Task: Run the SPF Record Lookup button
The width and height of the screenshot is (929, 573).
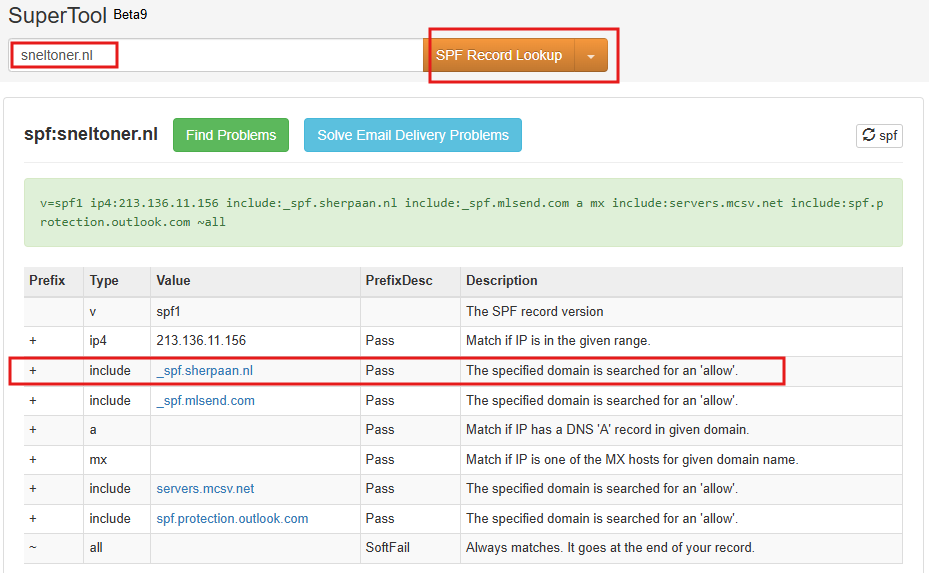Action: (x=499, y=55)
